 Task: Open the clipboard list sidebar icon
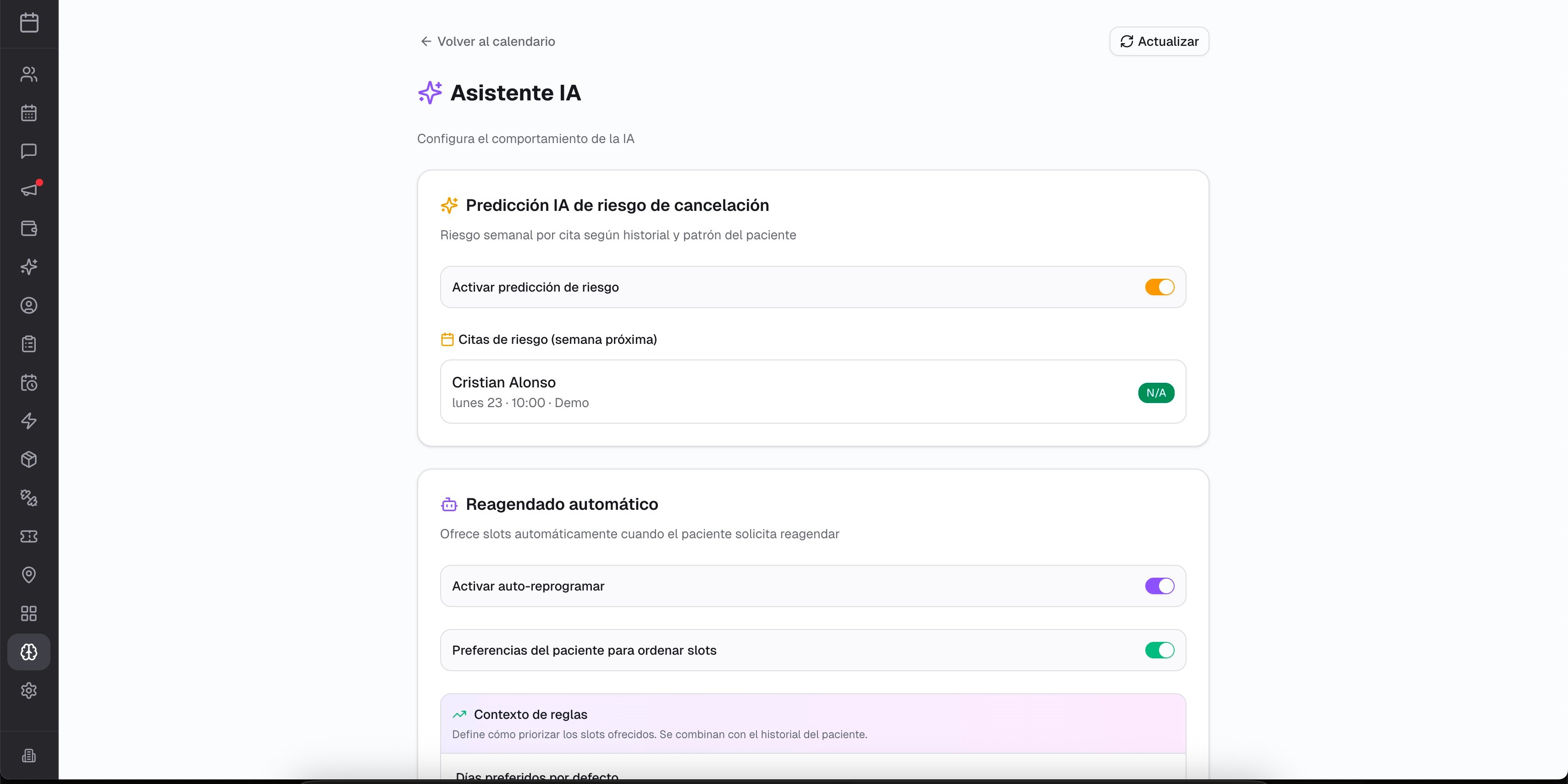coord(28,344)
